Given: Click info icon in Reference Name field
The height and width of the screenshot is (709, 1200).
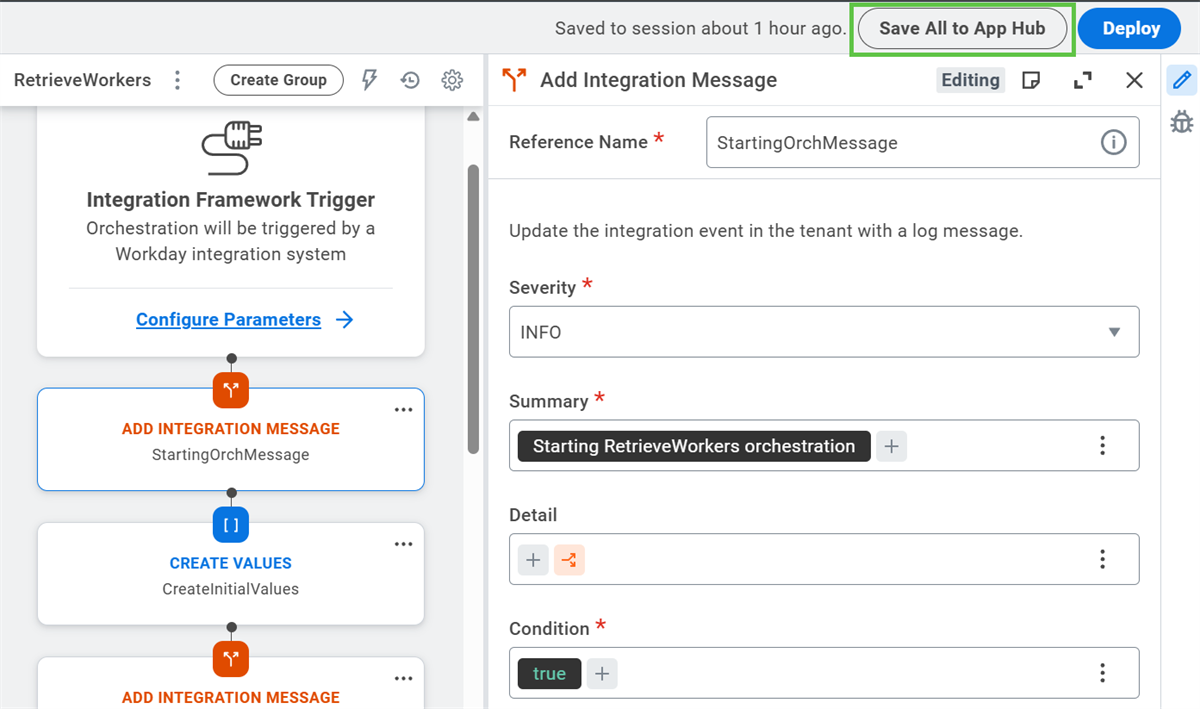Looking at the screenshot, I should click(x=1113, y=142).
